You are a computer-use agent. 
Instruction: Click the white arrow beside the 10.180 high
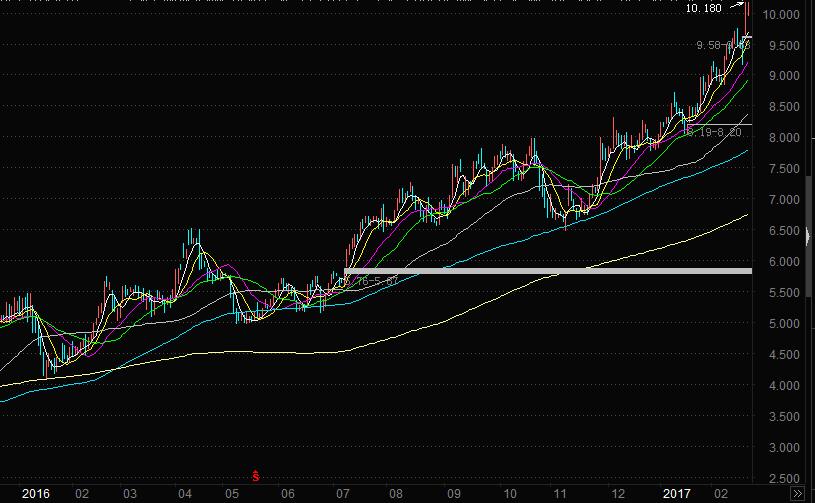pyautogui.click(x=736, y=8)
